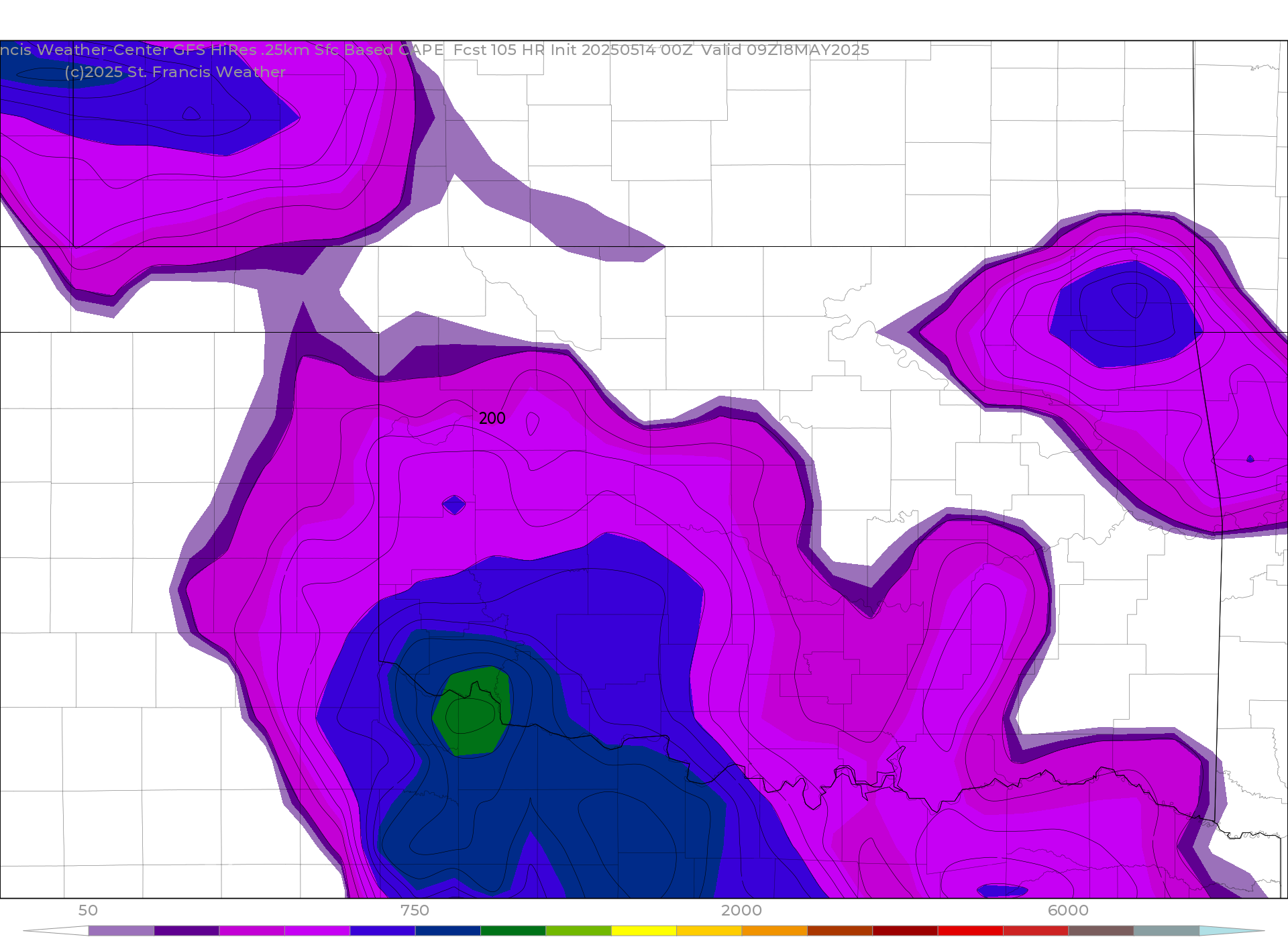Click the "Init 20250514 00Z" title text

coord(621,50)
